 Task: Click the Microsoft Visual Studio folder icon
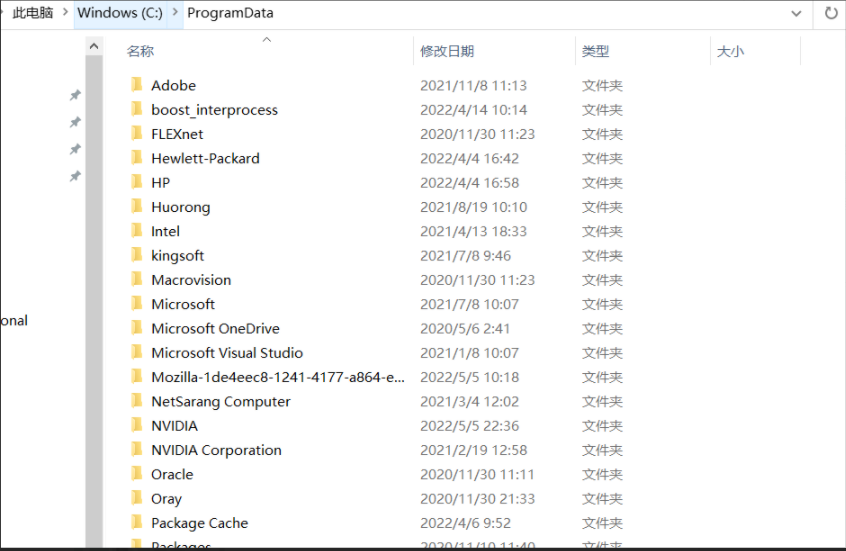click(x=137, y=352)
